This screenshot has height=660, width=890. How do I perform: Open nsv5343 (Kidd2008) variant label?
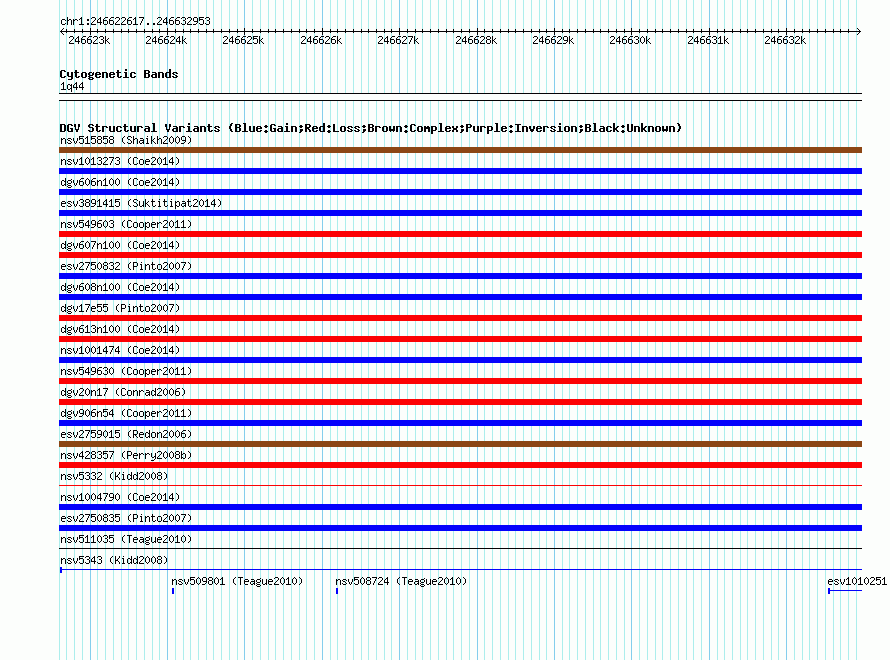[114, 560]
